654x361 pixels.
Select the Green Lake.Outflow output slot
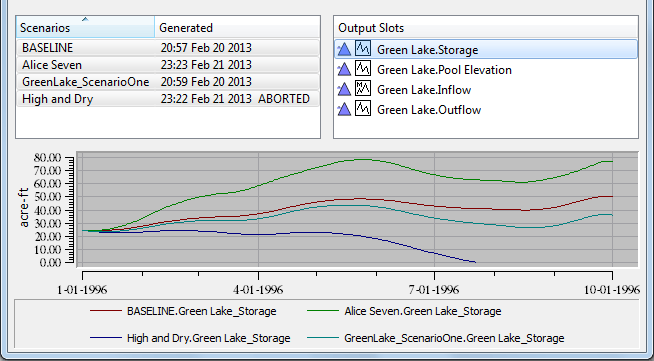(x=486, y=109)
